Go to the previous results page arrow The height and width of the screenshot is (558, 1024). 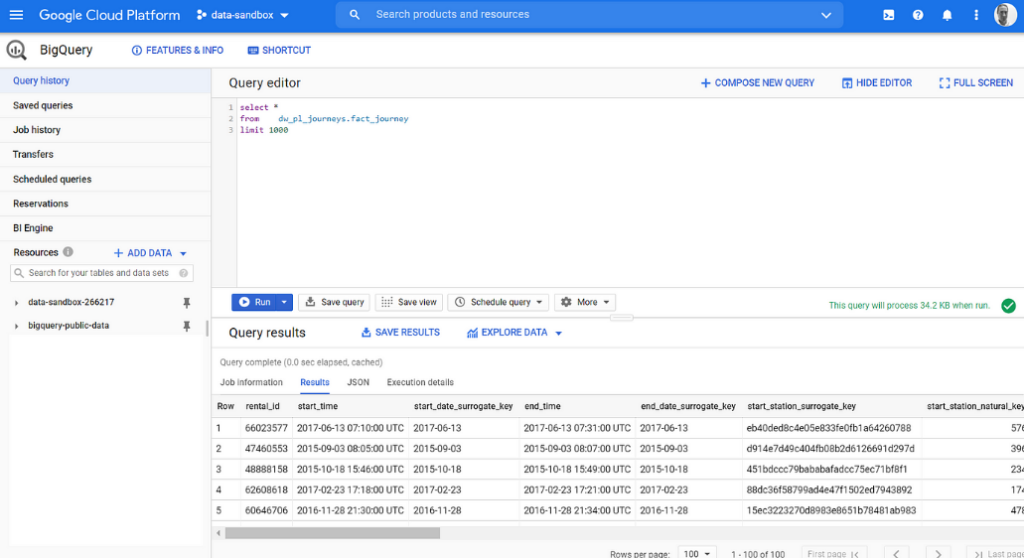pyautogui.click(x=896, y=553)
